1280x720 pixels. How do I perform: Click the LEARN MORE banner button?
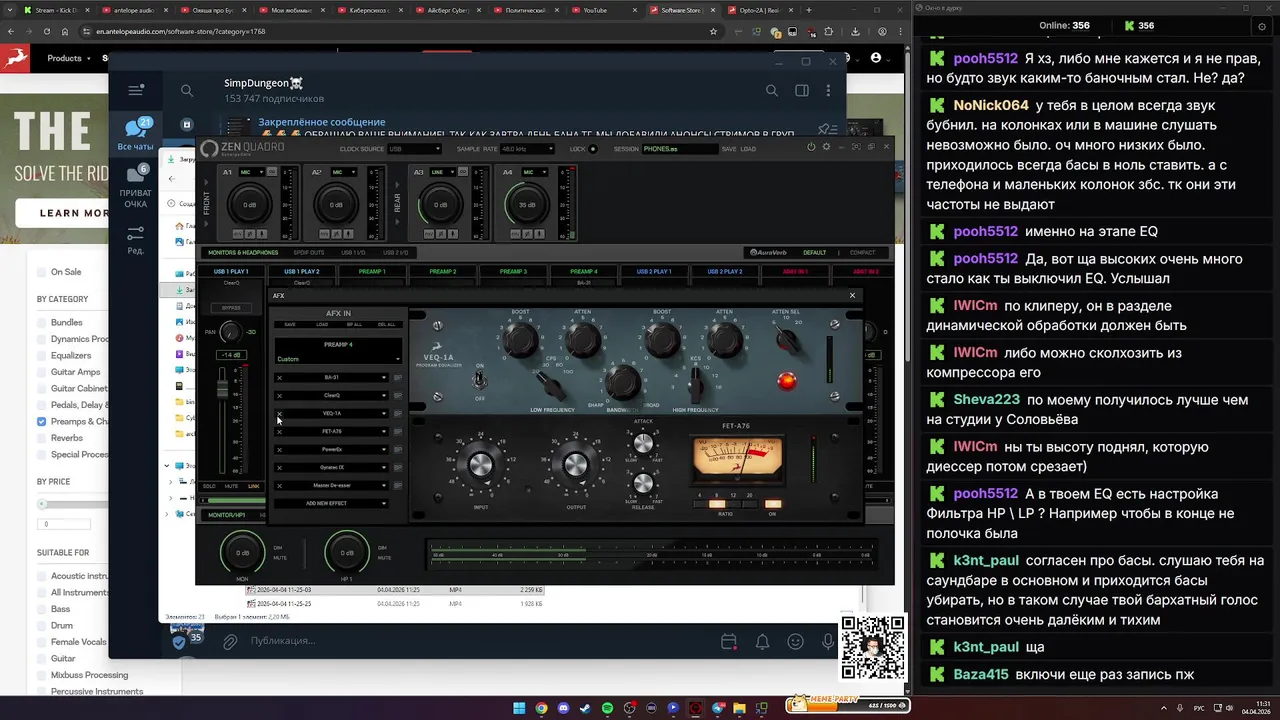tap(72, 213)
